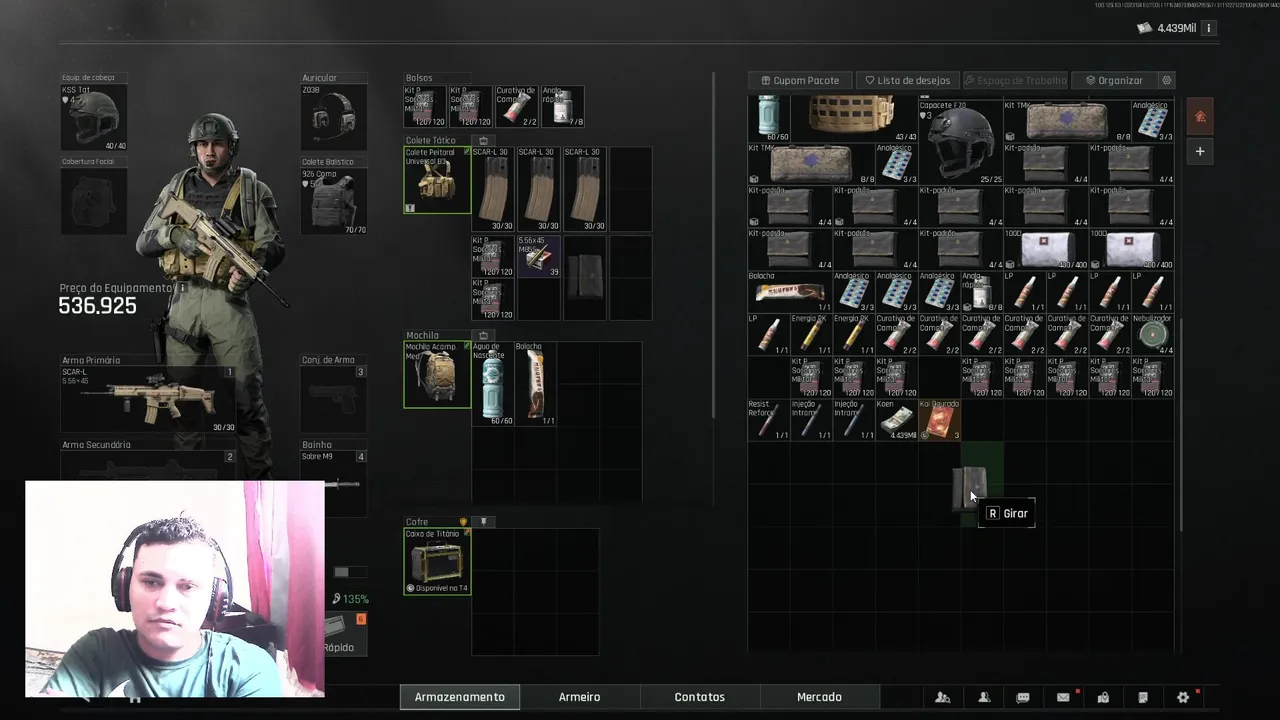Select the Caixa de Titânio secure case
1280x720 pixels.
coord(437,561)
